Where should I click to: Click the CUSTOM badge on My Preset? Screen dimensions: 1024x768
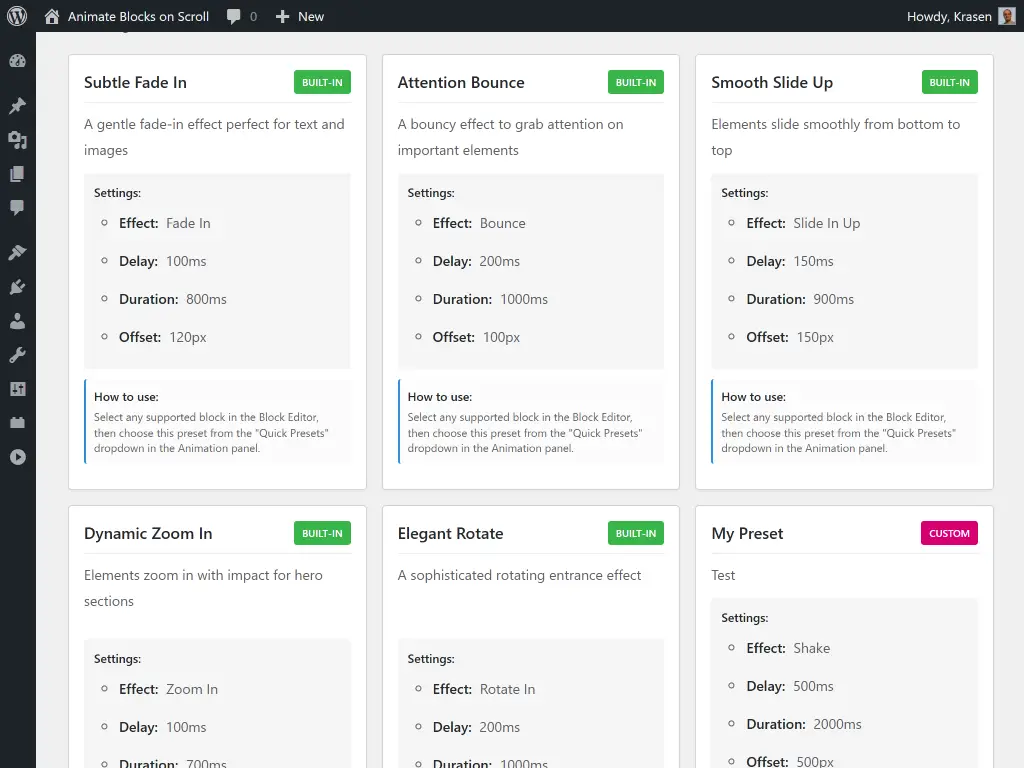click(x=948, y=533)
